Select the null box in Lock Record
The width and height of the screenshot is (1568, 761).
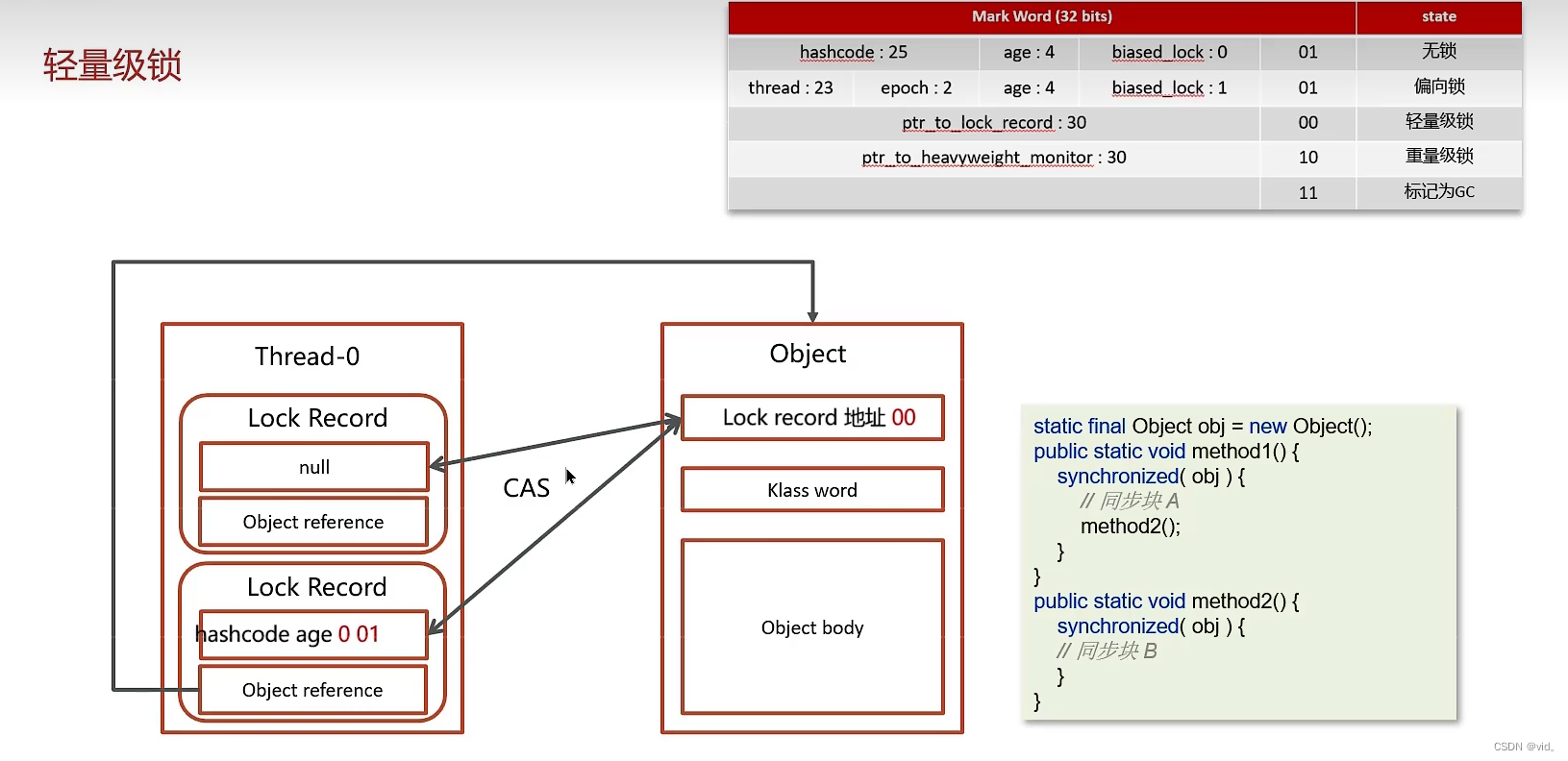(x=314, y=467)
